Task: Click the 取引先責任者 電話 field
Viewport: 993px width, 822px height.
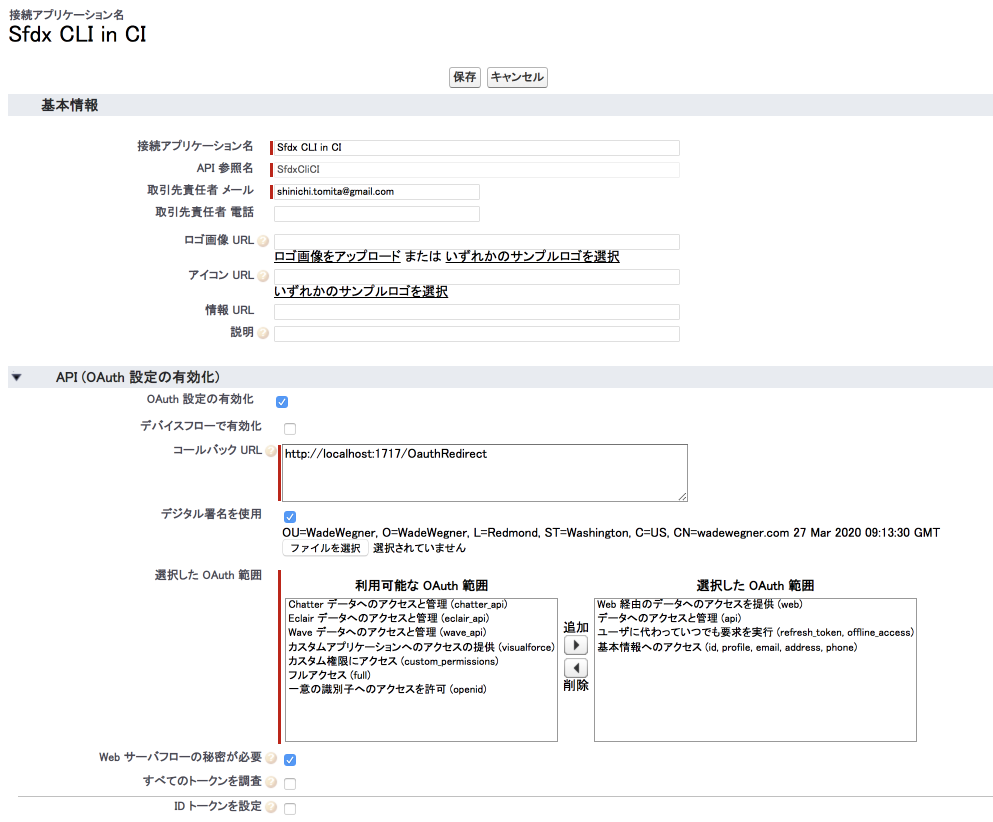Action: pyautogui.click(x=376, y=214)
